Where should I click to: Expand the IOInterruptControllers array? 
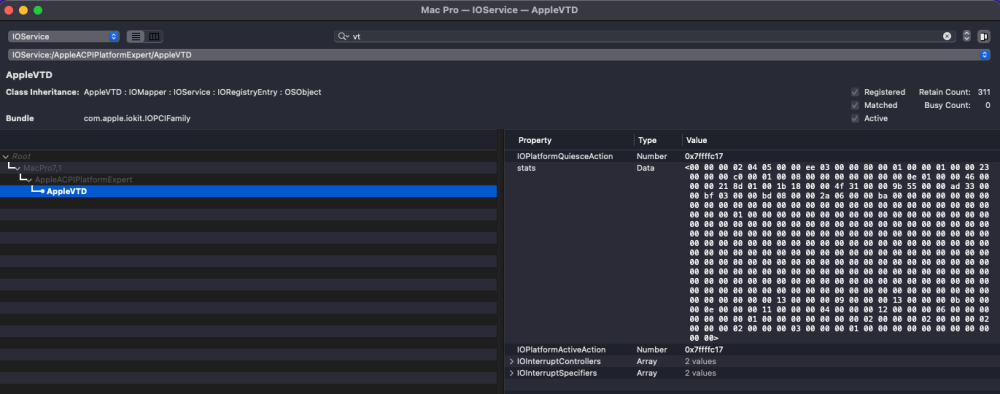[x=511, y=361]
